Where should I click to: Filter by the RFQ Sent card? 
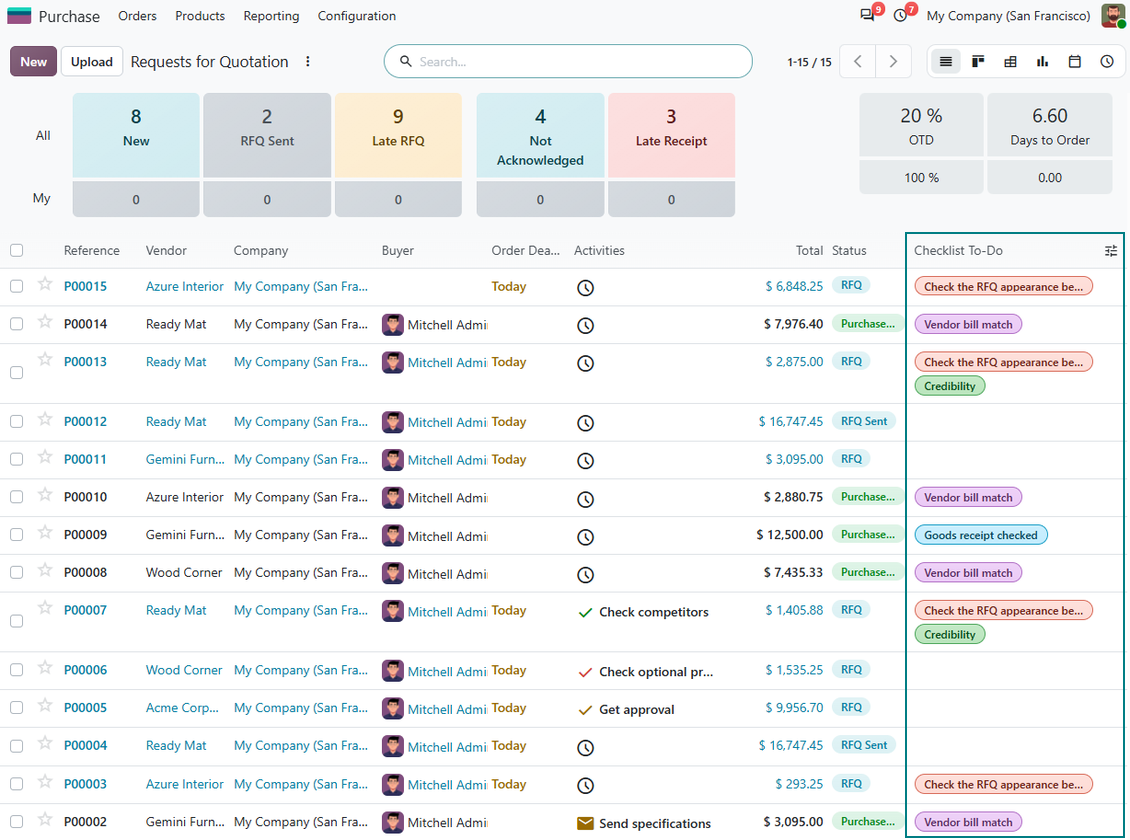pos(267,135)
